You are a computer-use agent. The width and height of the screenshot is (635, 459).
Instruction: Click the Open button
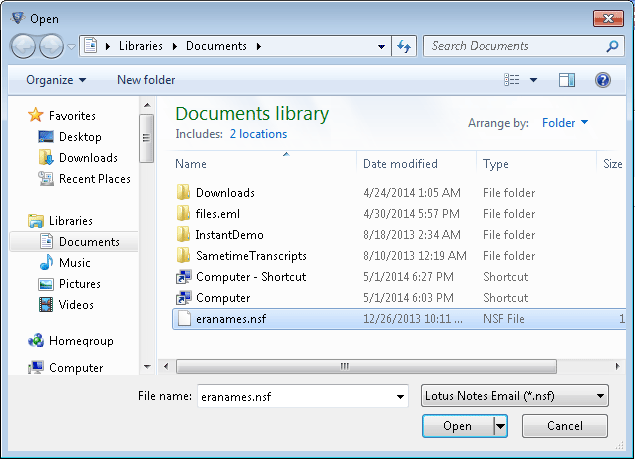458,426
